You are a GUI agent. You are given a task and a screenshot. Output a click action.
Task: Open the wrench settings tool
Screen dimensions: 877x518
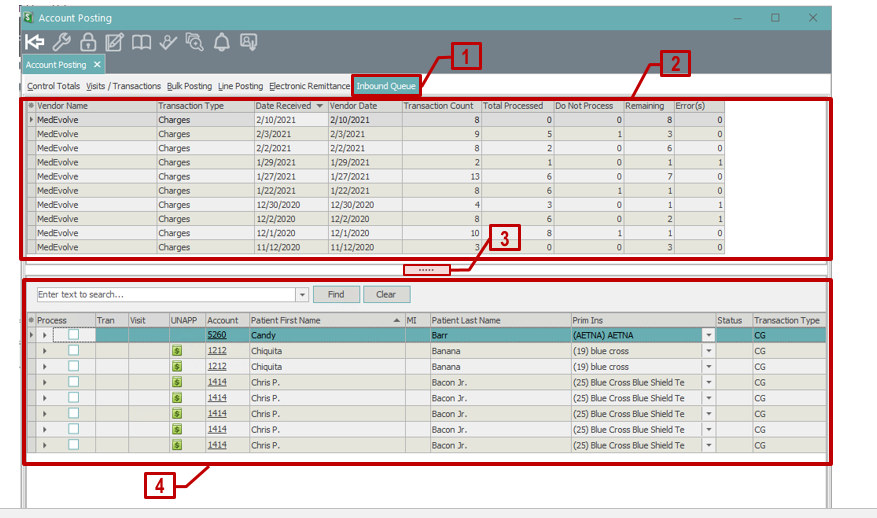(x=62, y=41)
